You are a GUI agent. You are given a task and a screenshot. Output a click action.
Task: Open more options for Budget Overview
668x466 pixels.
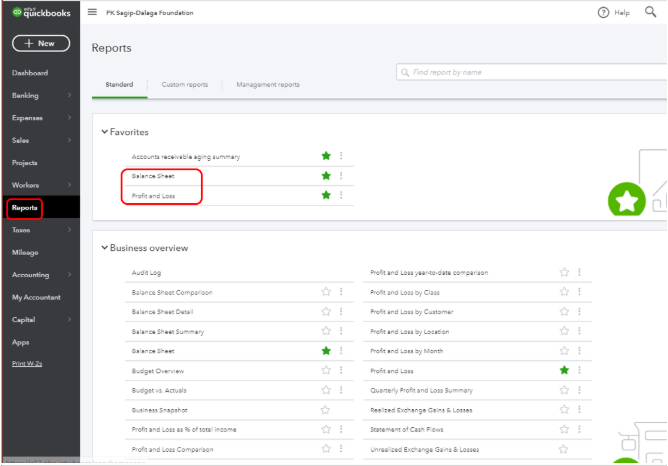tap(341, 371)
